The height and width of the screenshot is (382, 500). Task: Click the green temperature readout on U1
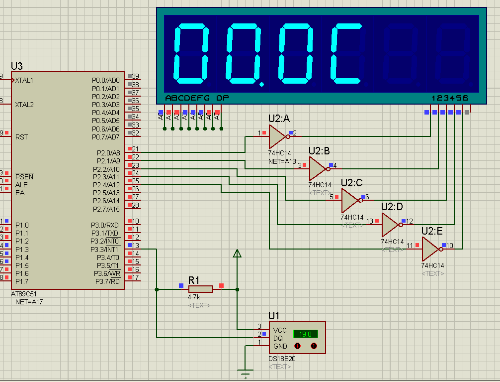click(x=305, y=334)
